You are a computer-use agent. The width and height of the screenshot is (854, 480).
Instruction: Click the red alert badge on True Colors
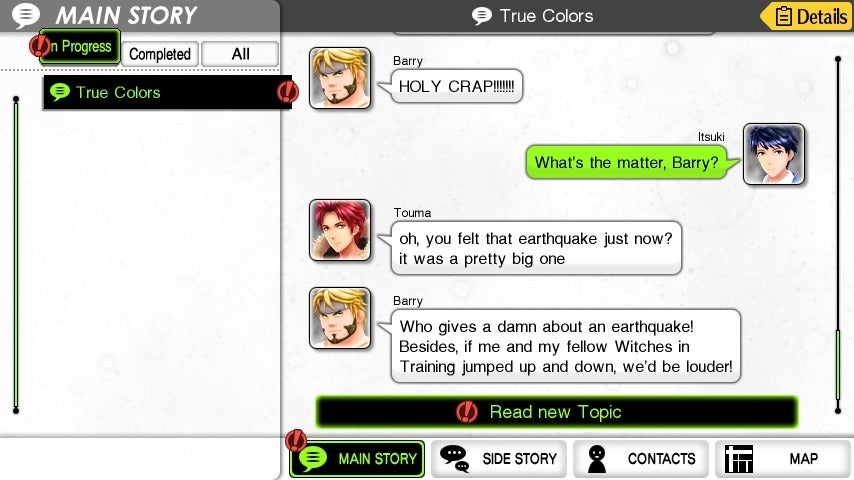287,92
